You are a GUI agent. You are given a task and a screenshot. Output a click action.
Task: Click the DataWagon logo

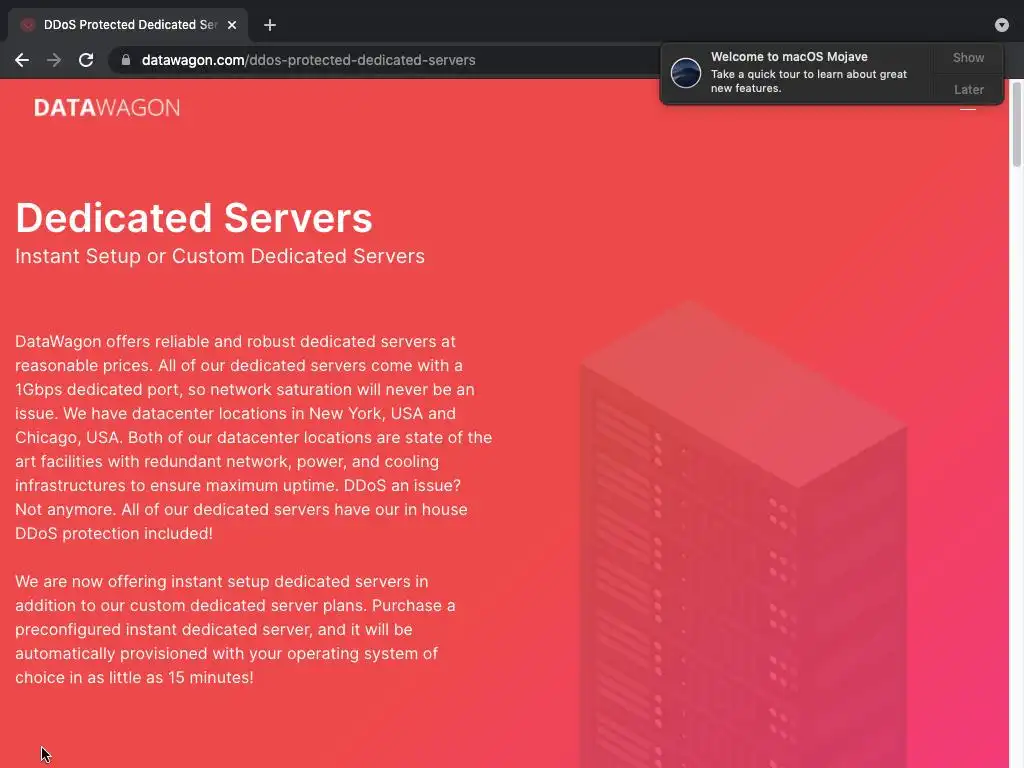(x=107, y=108)
